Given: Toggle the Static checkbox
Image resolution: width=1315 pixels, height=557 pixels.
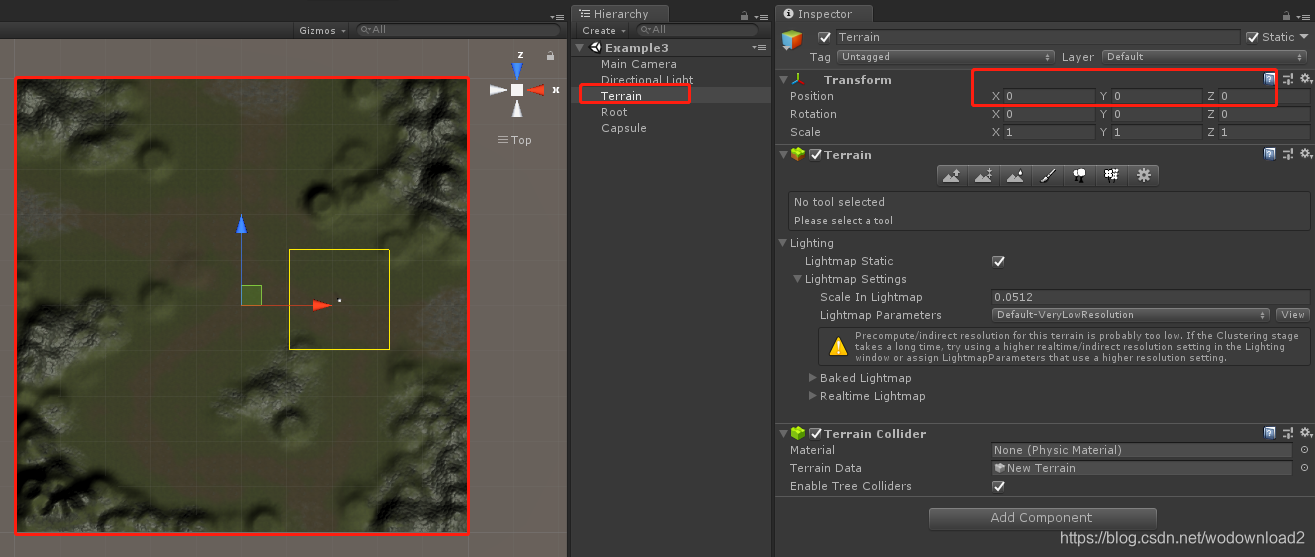Looking at the screenshot, I should [x=1252, y=37].
